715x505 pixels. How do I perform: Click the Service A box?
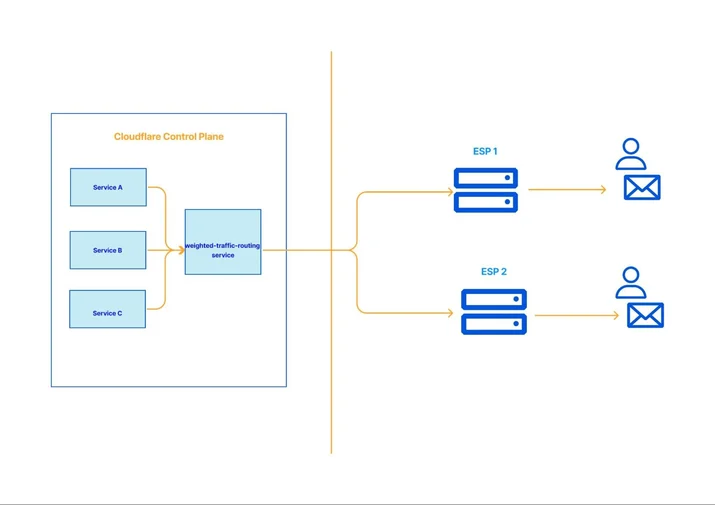point(109,187)
